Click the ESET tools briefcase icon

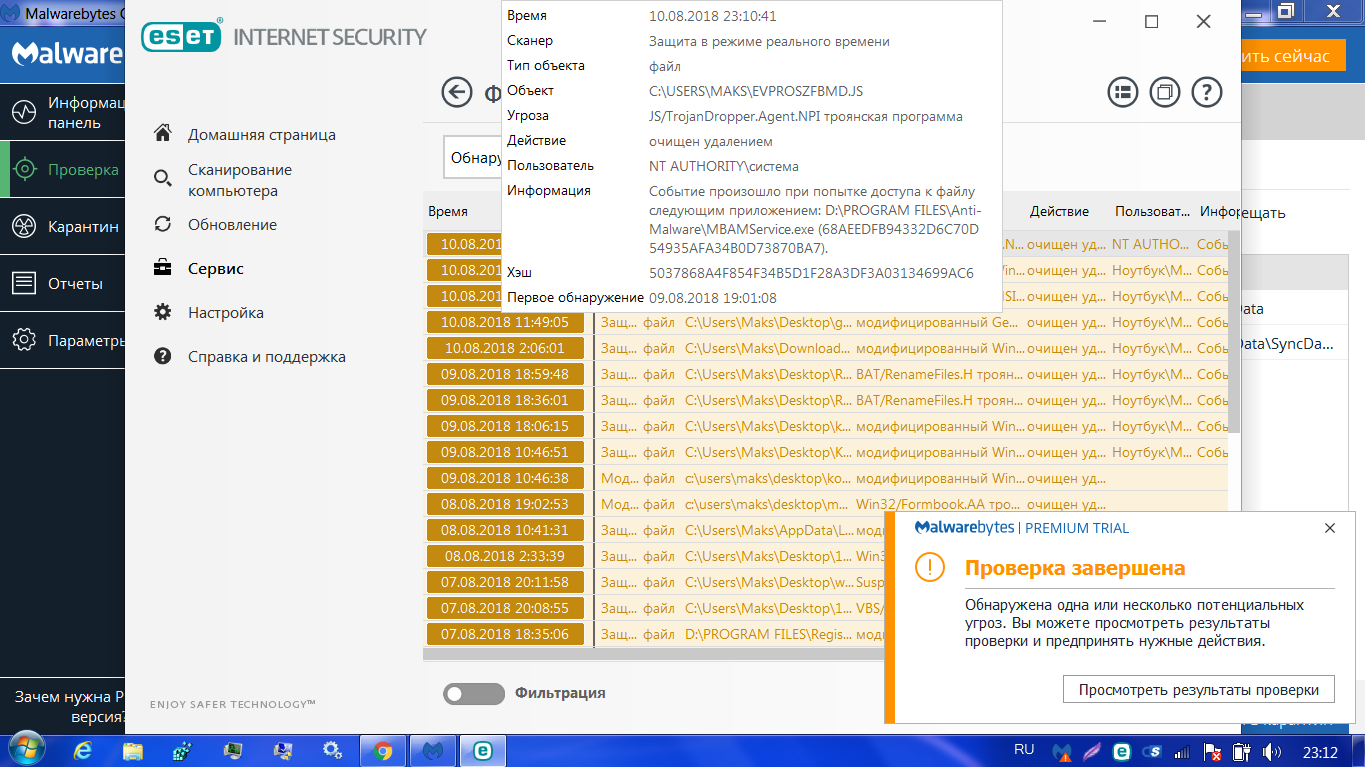(162, 268)
